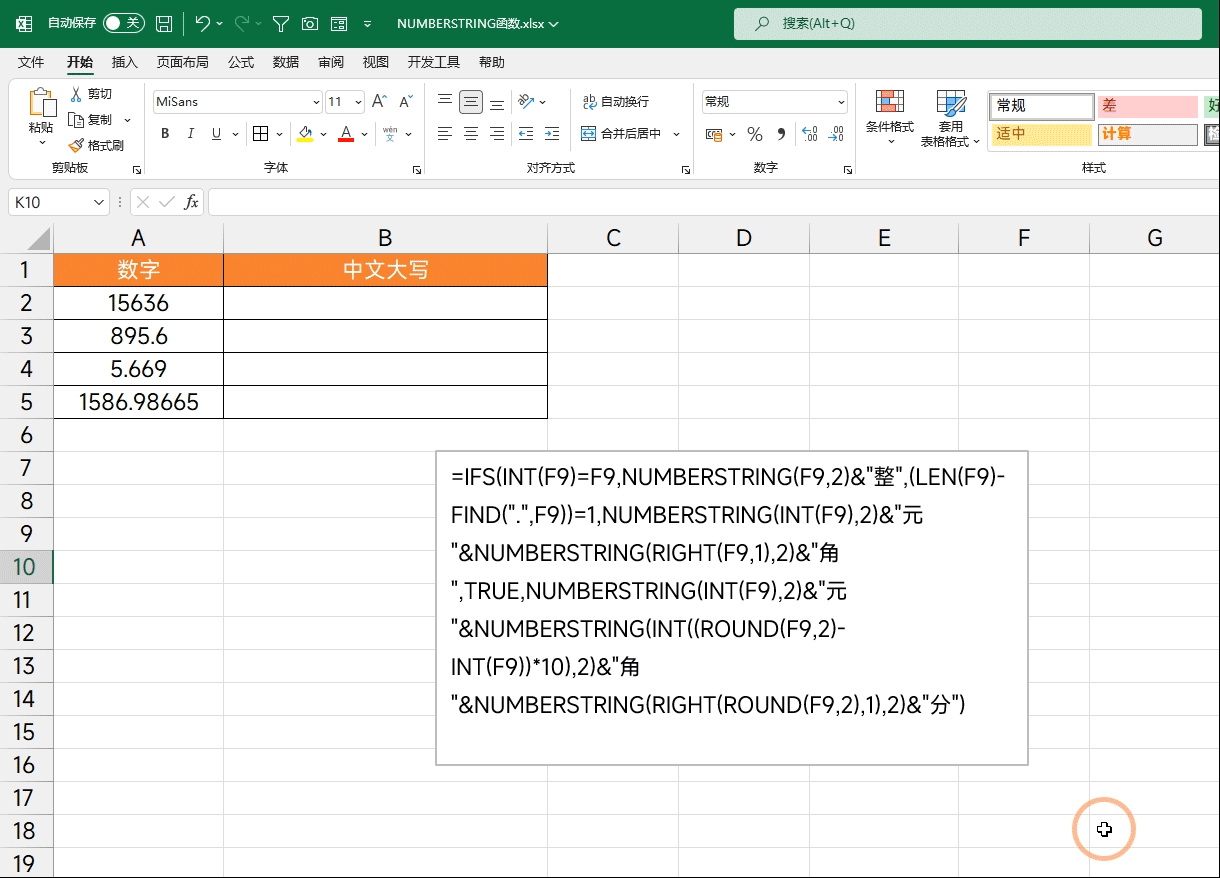
Task: Click Merge and Center (合并后居中) button
Action: [x=622, y=134]
